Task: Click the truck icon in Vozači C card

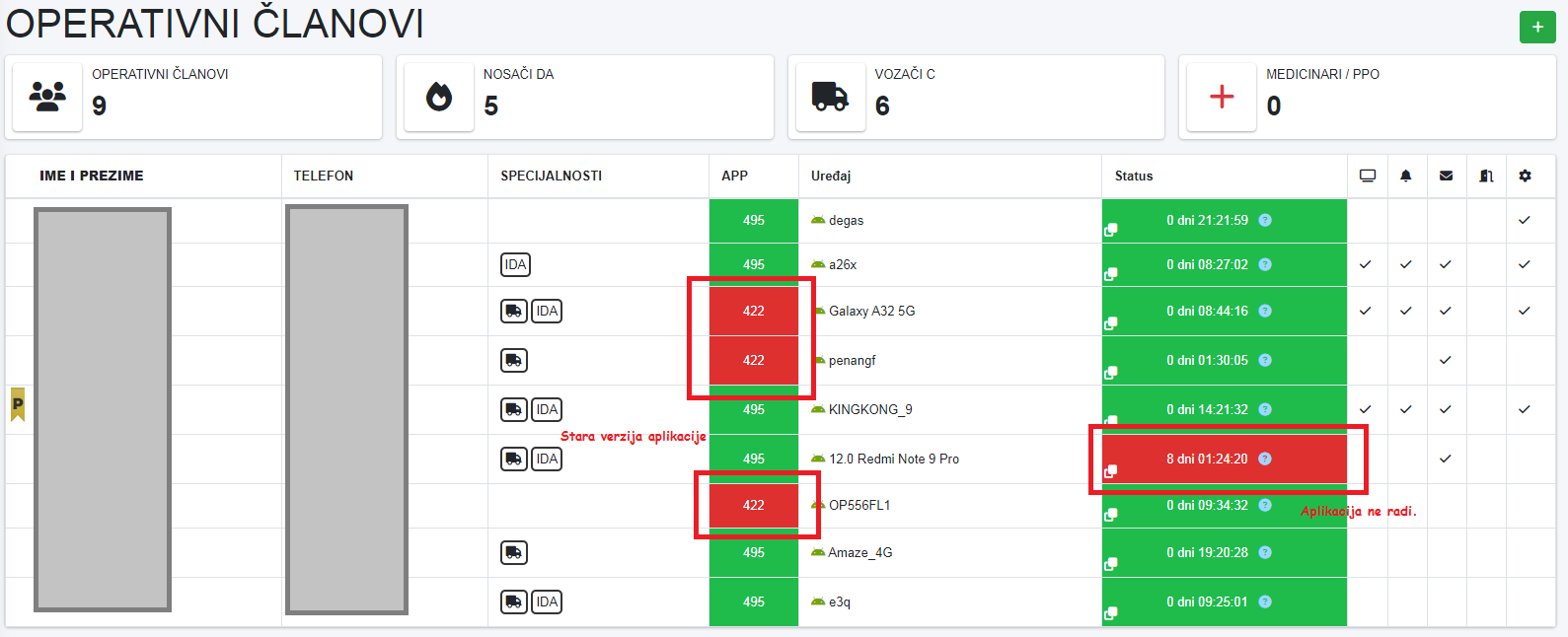Action: coord(830,97)
